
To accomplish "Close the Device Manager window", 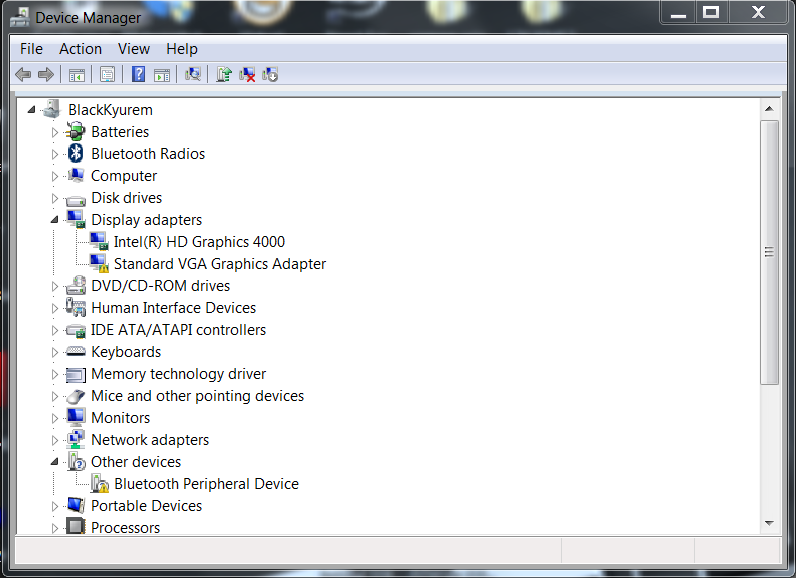I will coord(758,12).
